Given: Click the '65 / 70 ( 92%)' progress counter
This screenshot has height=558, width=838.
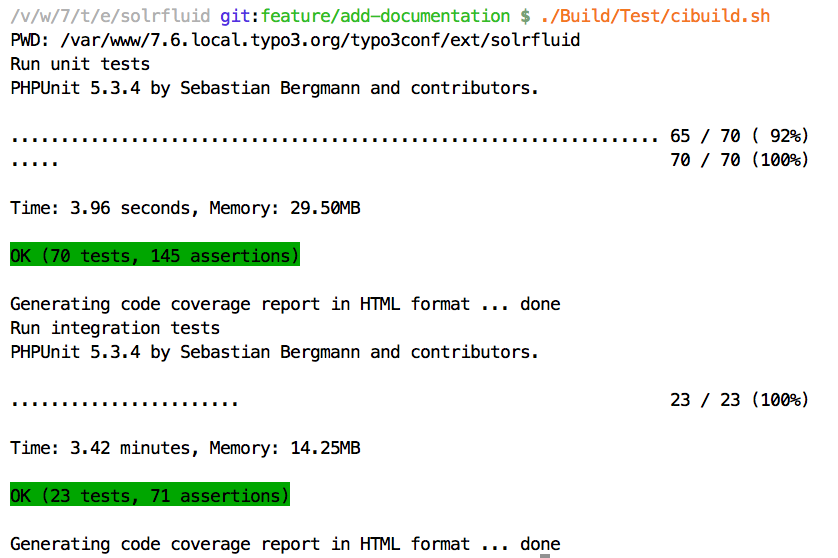Looking at the screenshot, I should pos(739,136).
